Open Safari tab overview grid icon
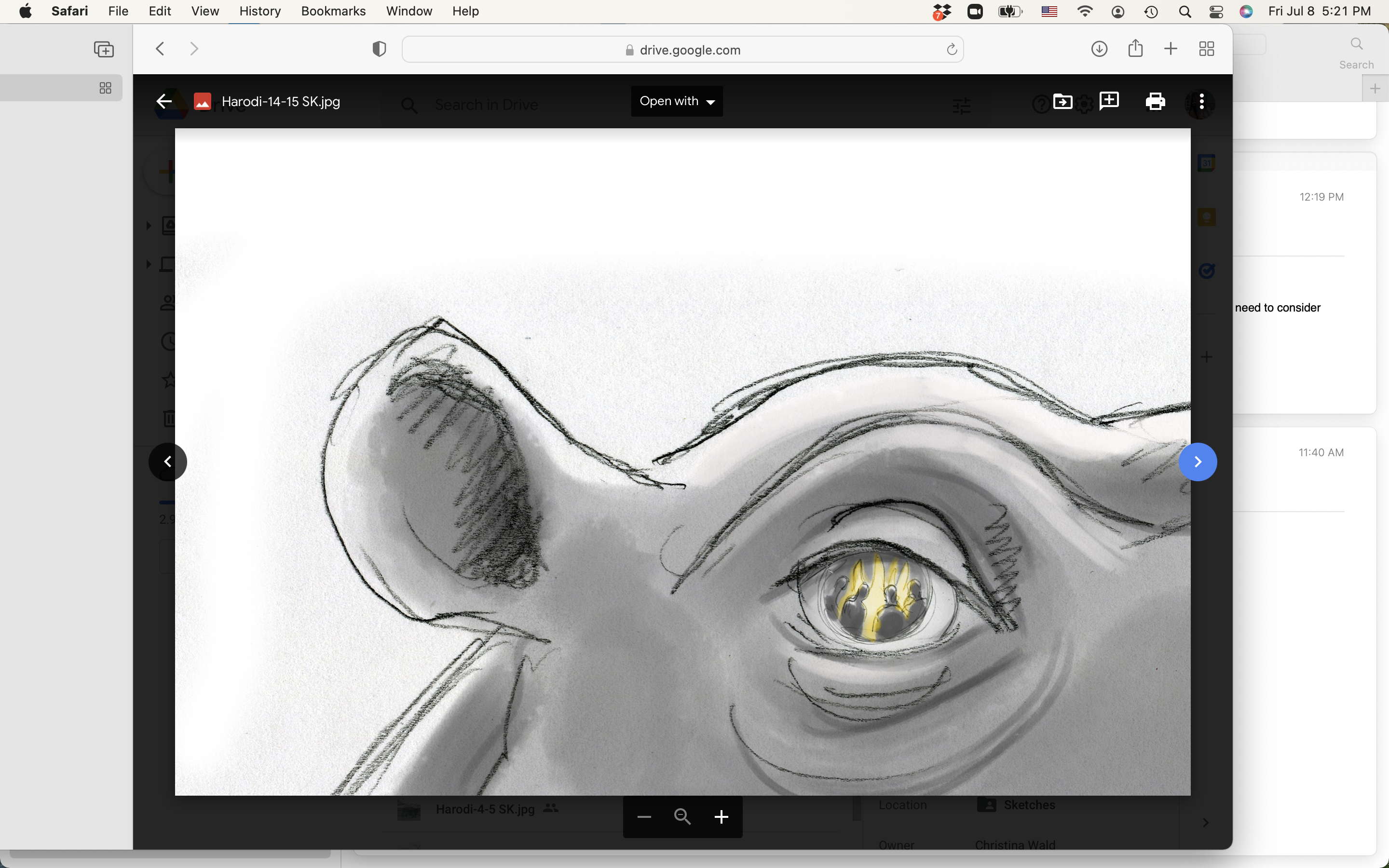Screen dimensions: 1389x868 pyautogui.click(x=1207, y=49)
